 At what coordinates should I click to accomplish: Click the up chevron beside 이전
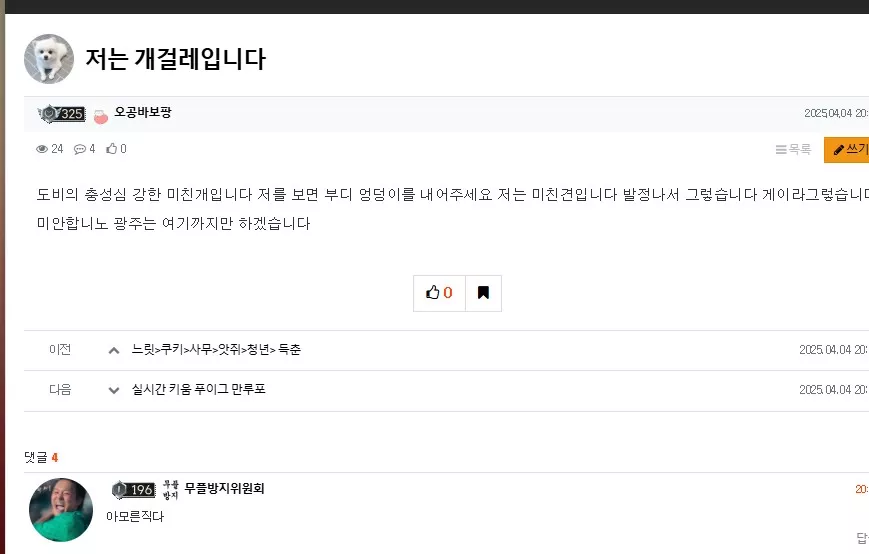[114, 350]
